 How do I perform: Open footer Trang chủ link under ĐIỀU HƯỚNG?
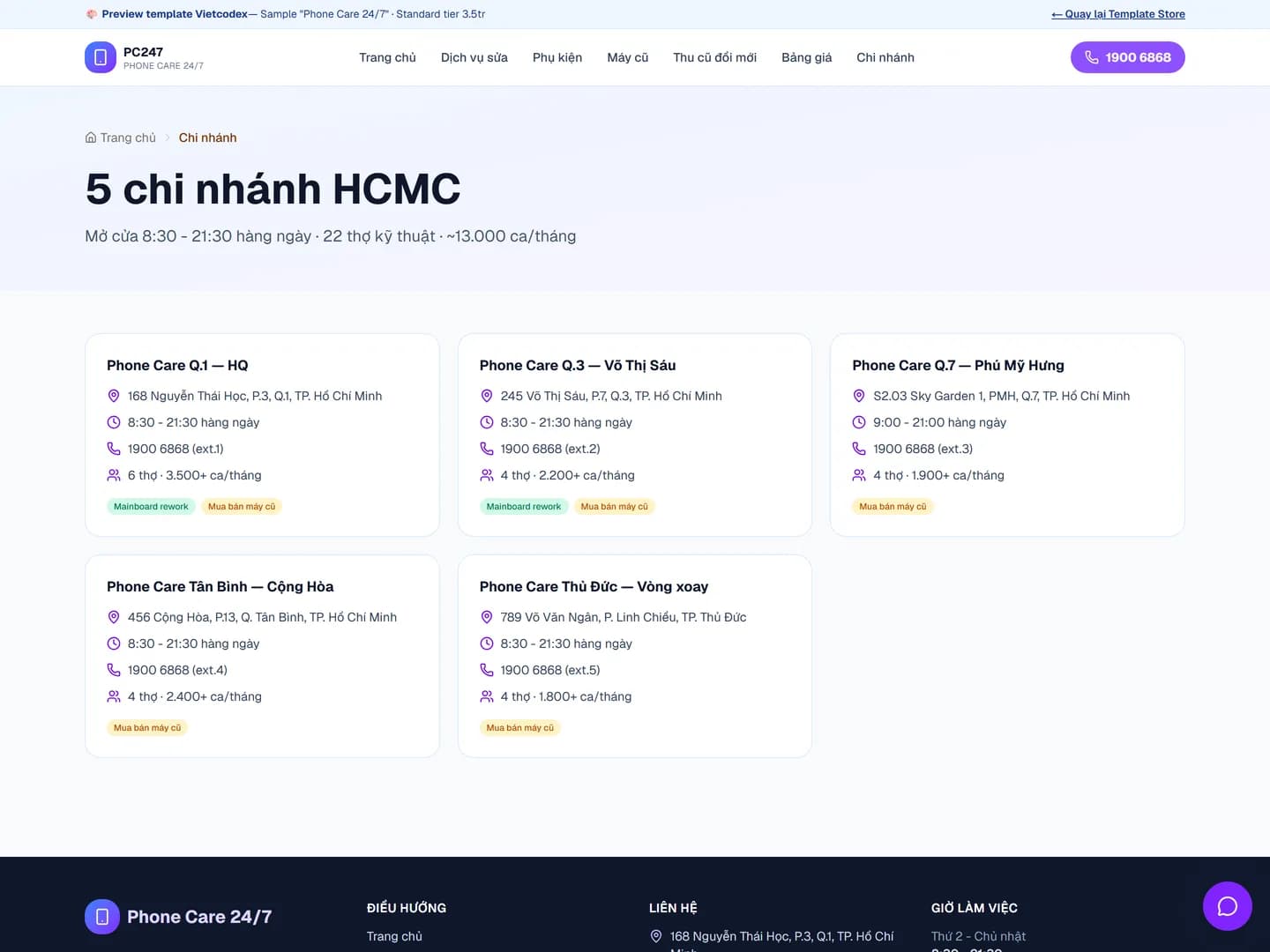pos(394,936)
